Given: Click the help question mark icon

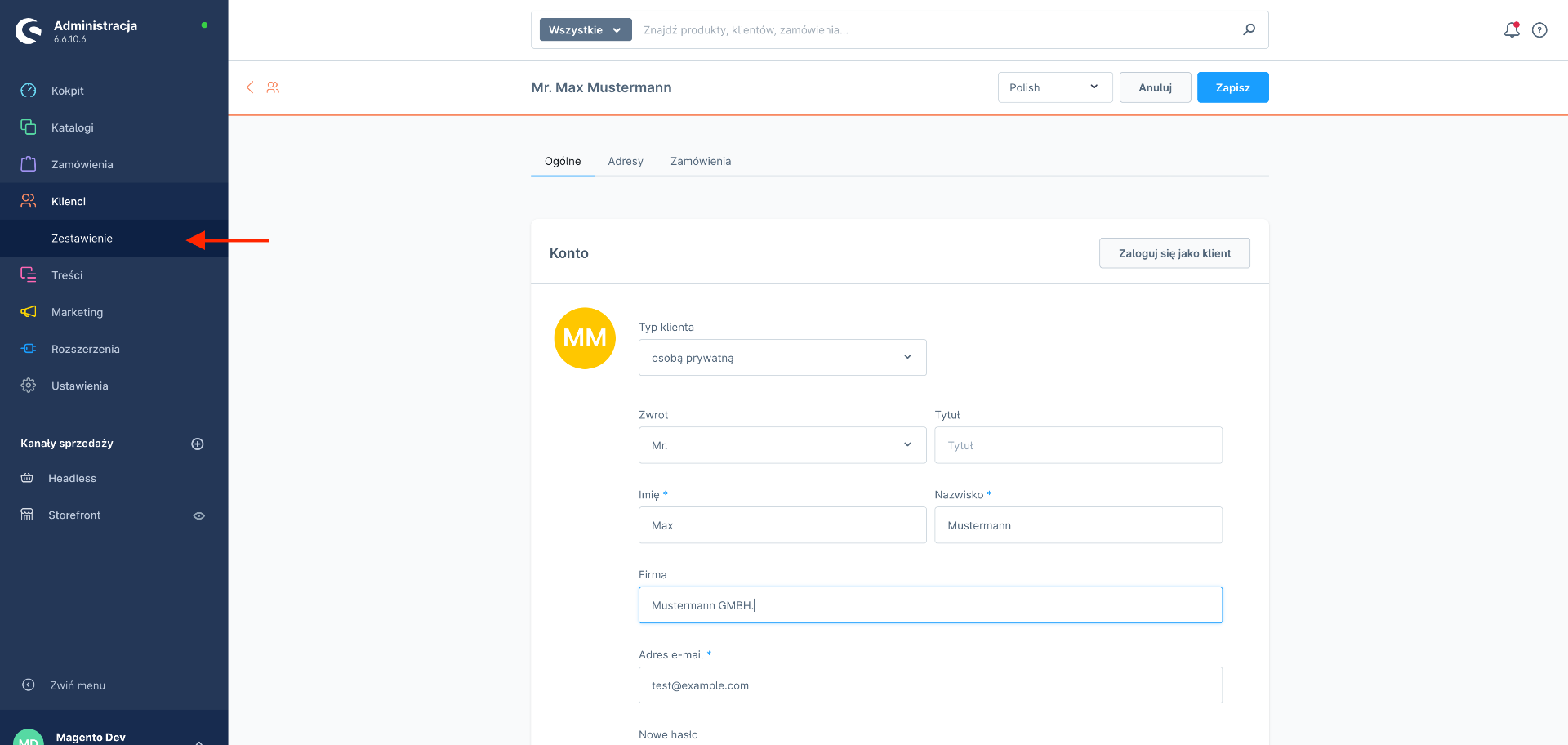Looking at the screenshot, I should (1539, 30).
